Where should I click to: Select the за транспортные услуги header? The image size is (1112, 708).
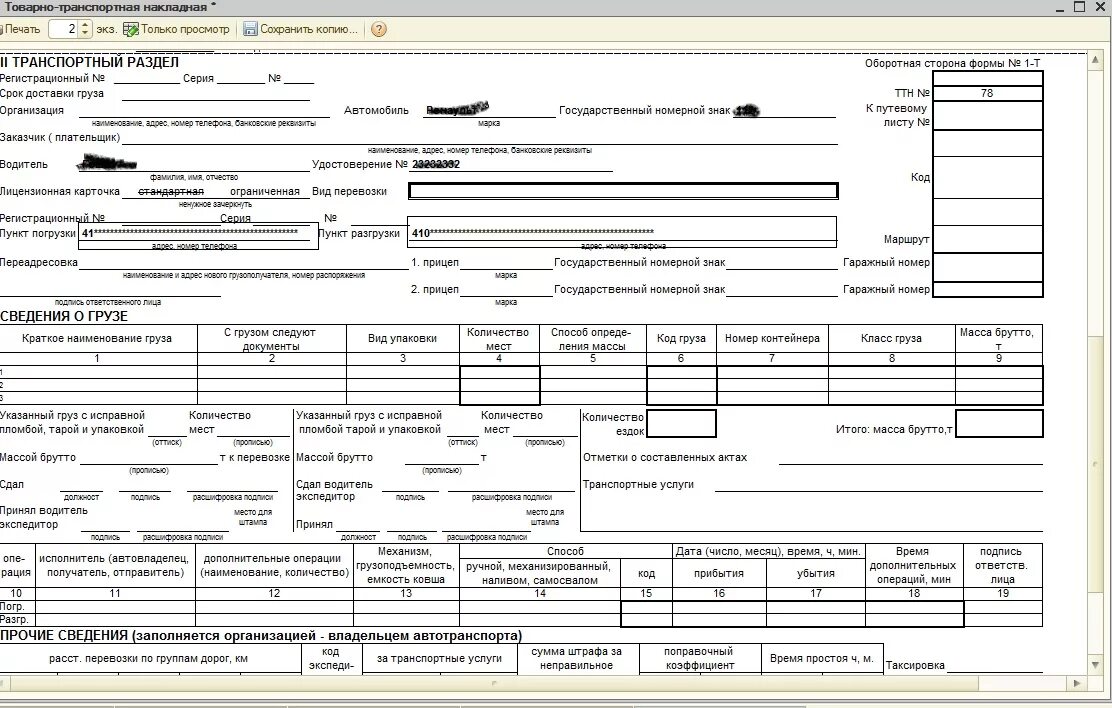439,658
